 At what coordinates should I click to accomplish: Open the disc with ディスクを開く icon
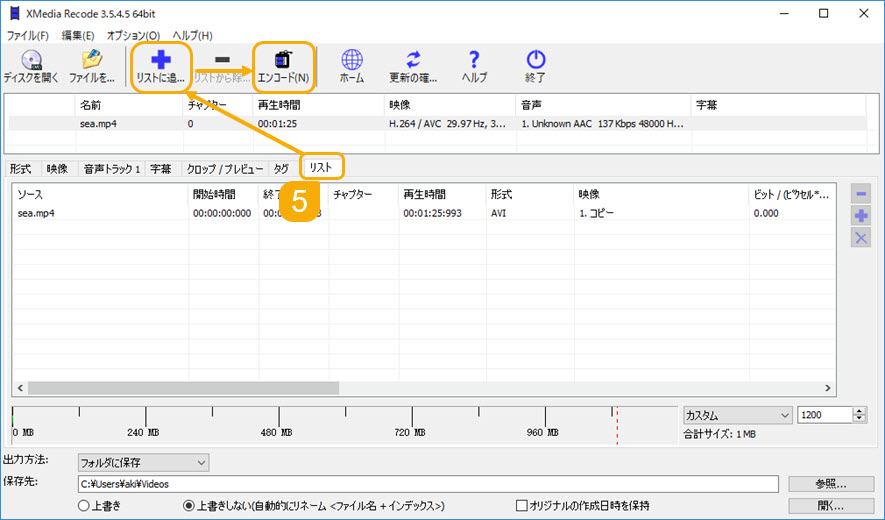[x=31, y=67]
